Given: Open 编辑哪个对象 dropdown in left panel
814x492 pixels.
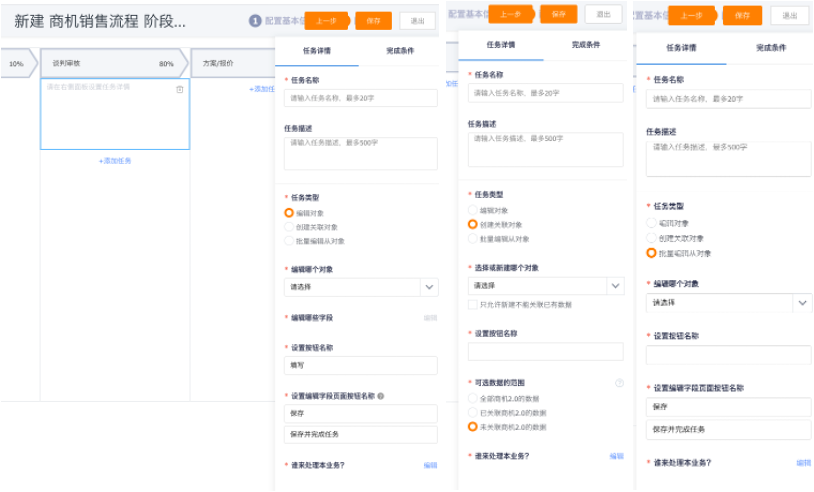Looking at the screenshot, I should (360, 286).
